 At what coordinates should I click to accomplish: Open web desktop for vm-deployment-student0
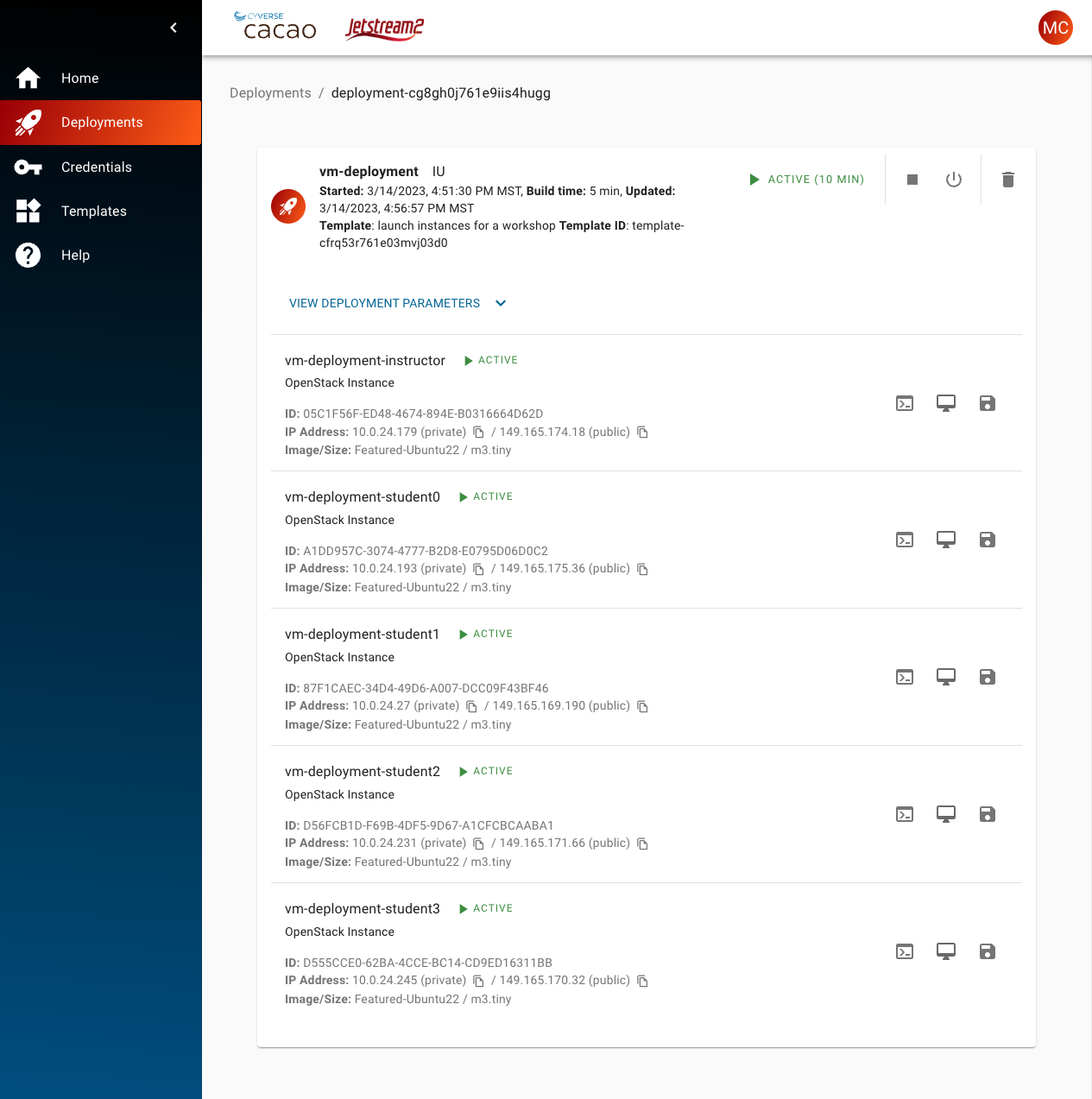[x=946, y=540]
